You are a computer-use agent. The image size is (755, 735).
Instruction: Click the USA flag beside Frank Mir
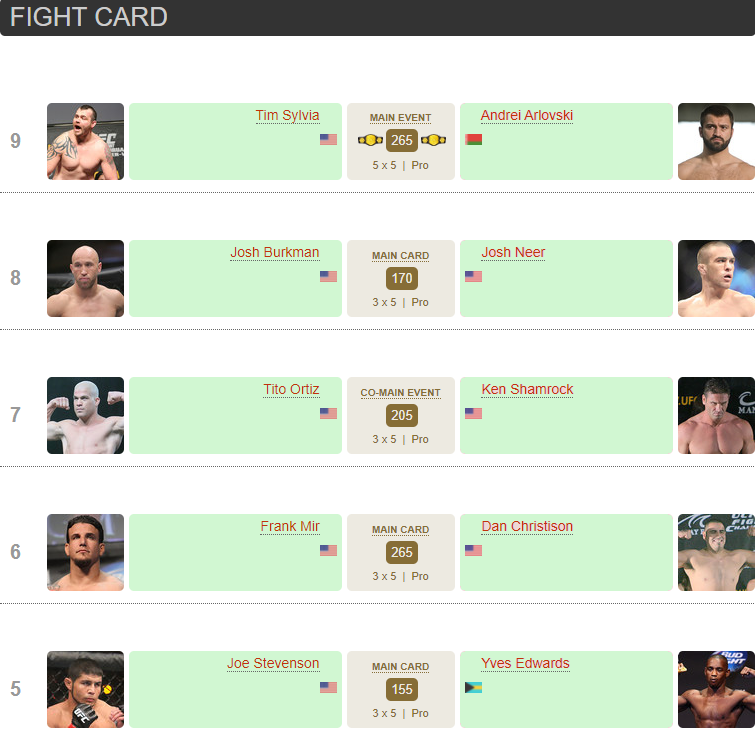click(328, 550)
